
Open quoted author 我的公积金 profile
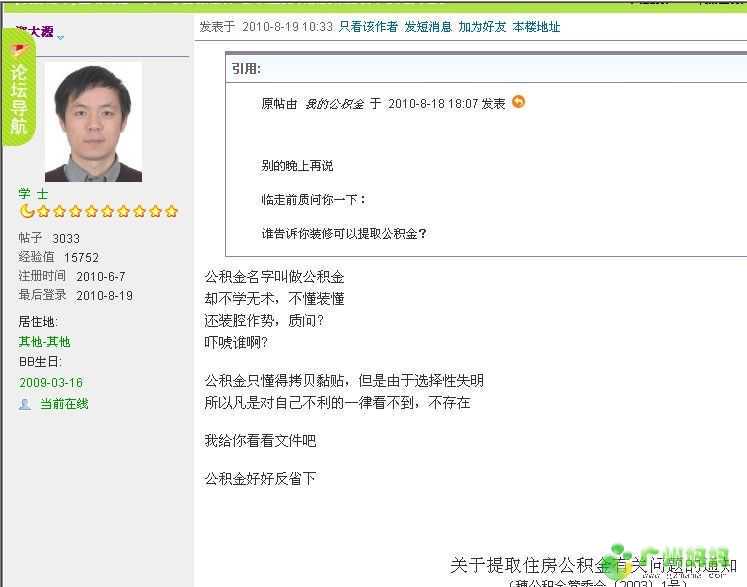(334, 104)
